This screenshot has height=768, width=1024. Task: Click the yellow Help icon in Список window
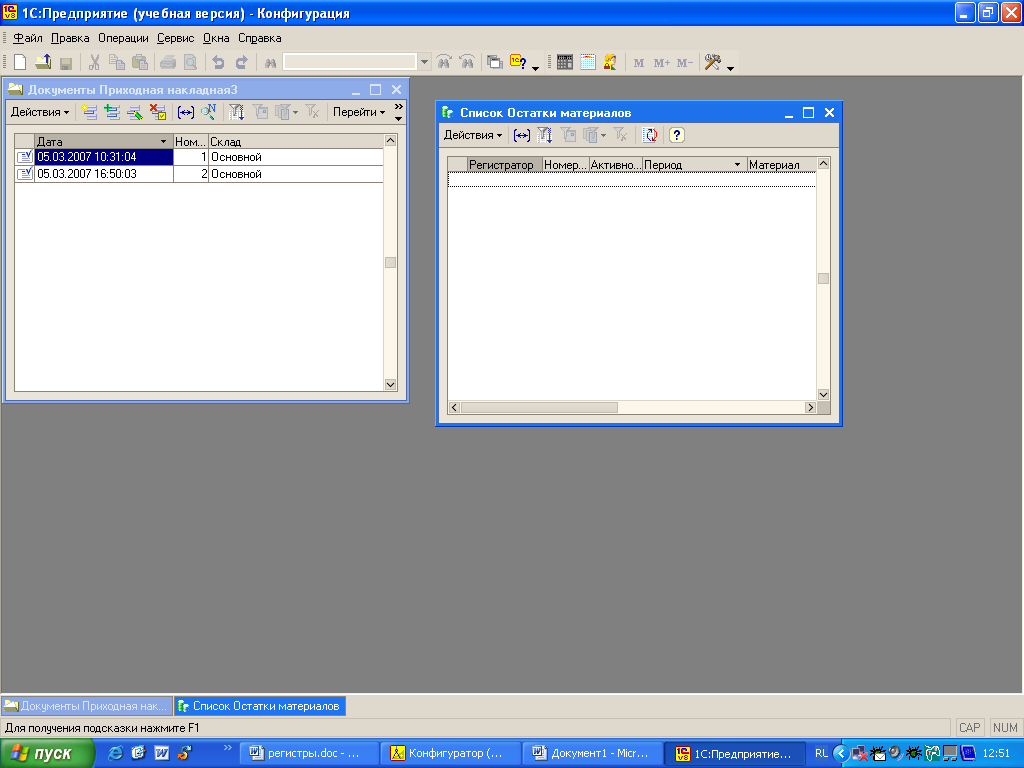677,135
